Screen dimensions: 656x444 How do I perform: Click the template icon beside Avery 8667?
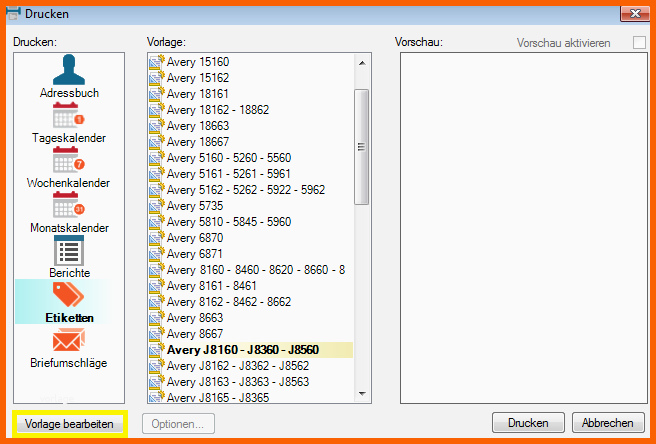pyautogui.click(x=157, y=334)
